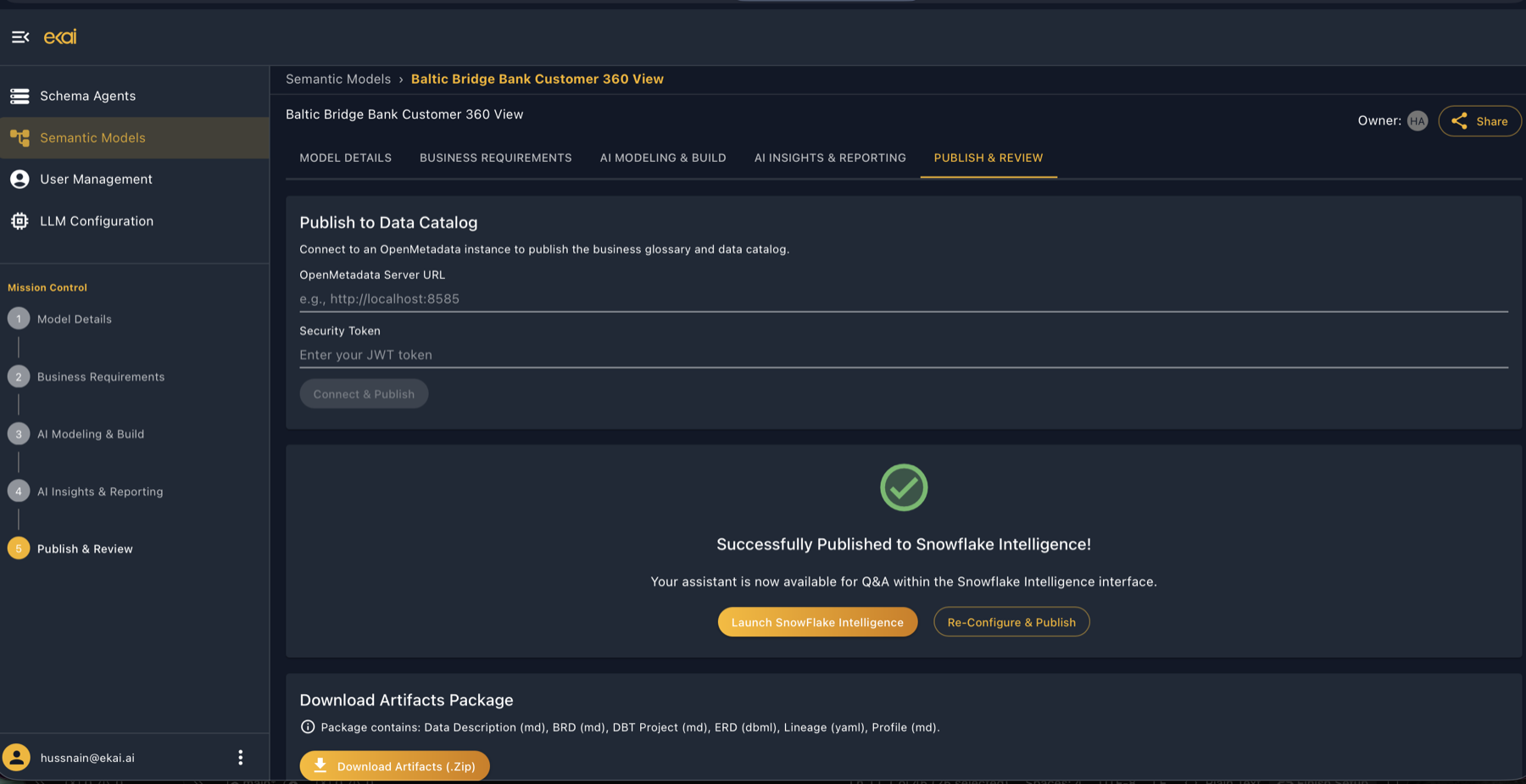Screen dimensions: 1526x784
Task: Open User Management person icon
Action: pos(19,179)
